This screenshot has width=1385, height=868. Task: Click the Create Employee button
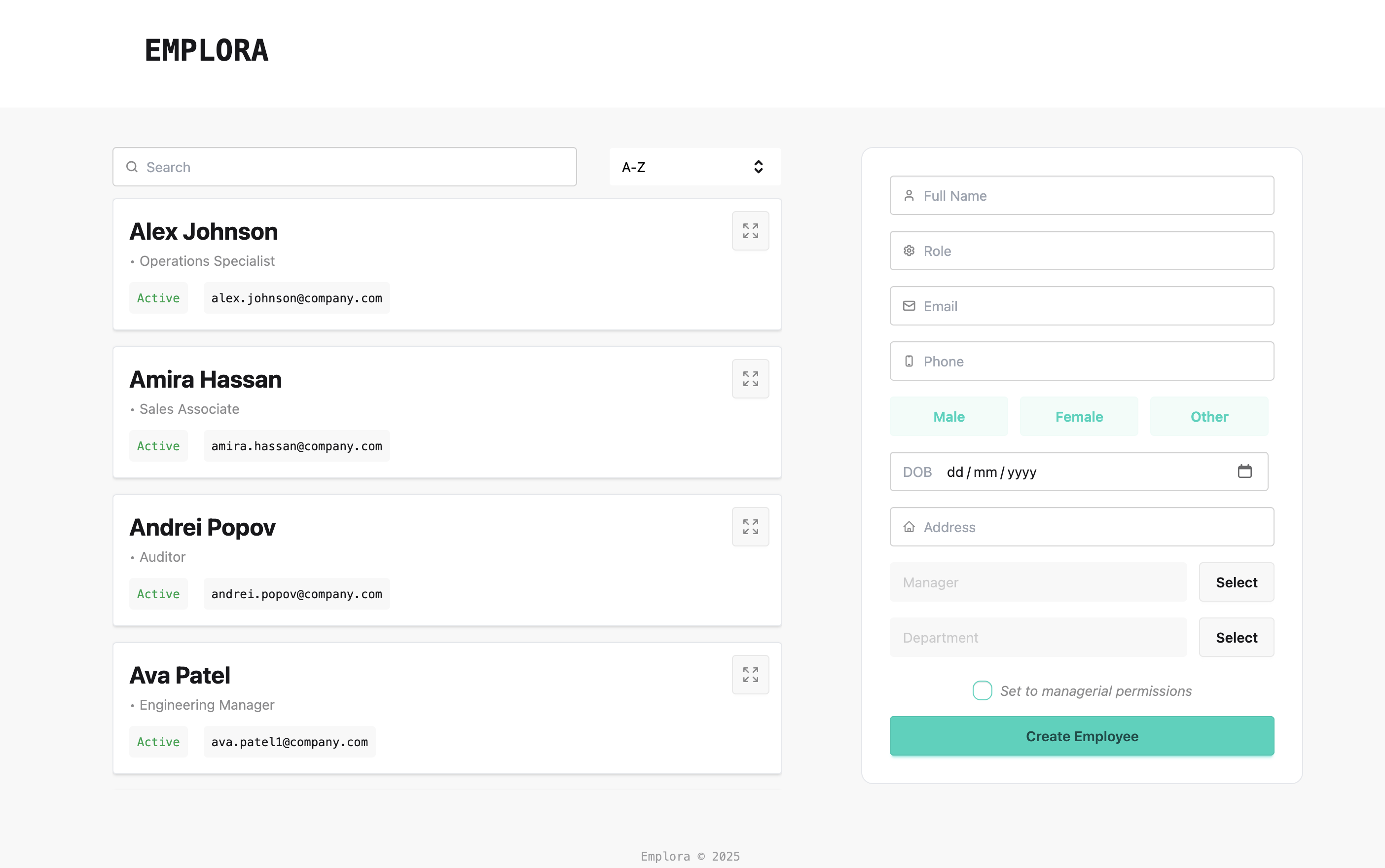[x=1081, y=736]
